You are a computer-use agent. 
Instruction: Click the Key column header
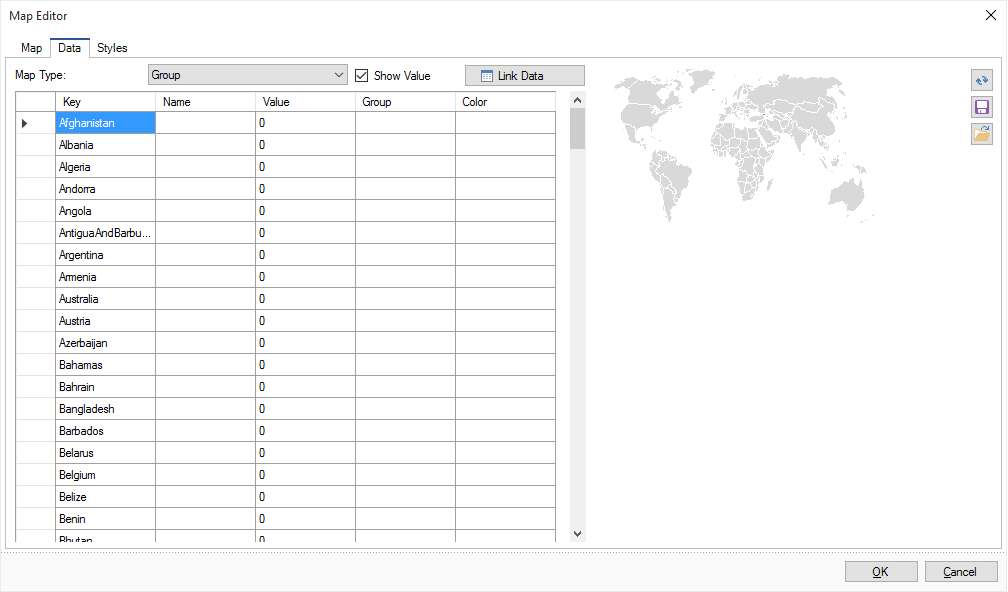pyautogui.click(x=105, y=102)
